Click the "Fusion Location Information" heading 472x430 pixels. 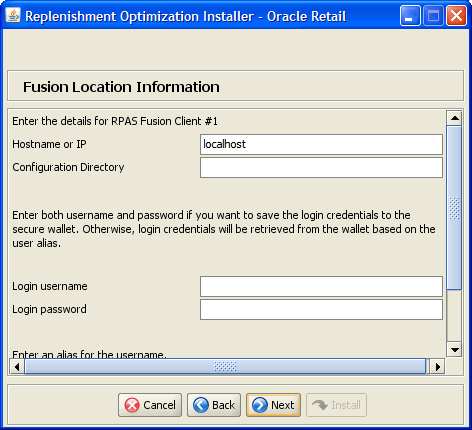click(121, 87)
